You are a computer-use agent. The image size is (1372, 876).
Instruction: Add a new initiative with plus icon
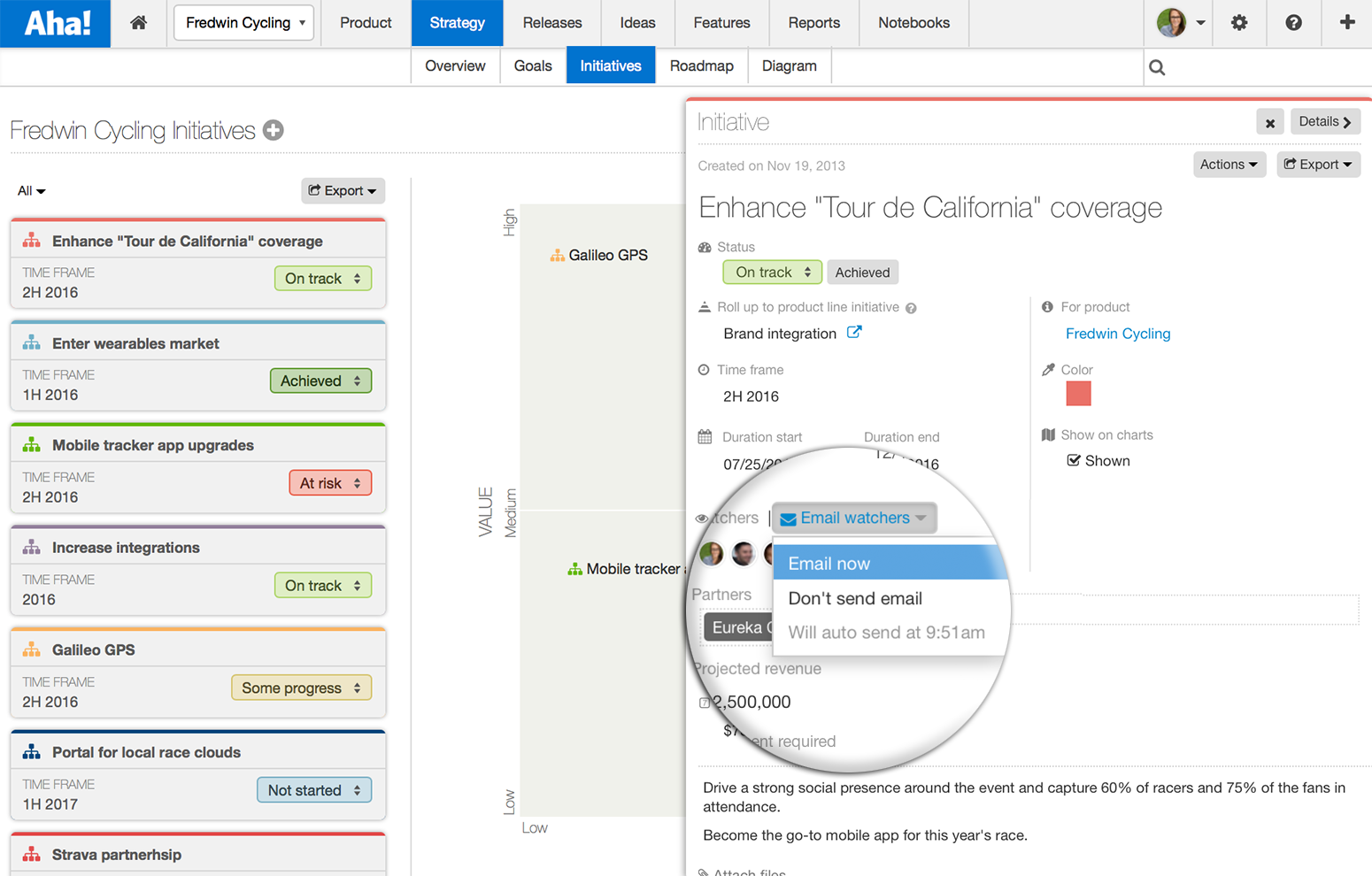pos(274,130)
